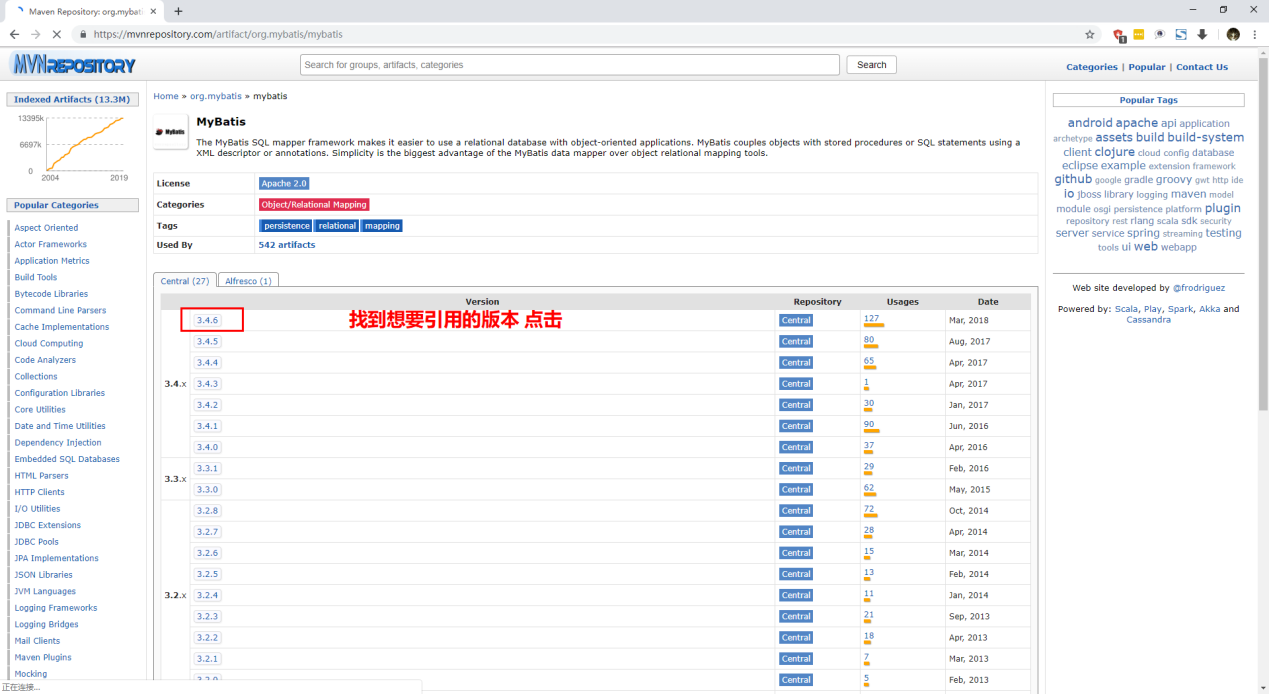
Task: Open the red shield extension icon
Action: click(1119, 34)
